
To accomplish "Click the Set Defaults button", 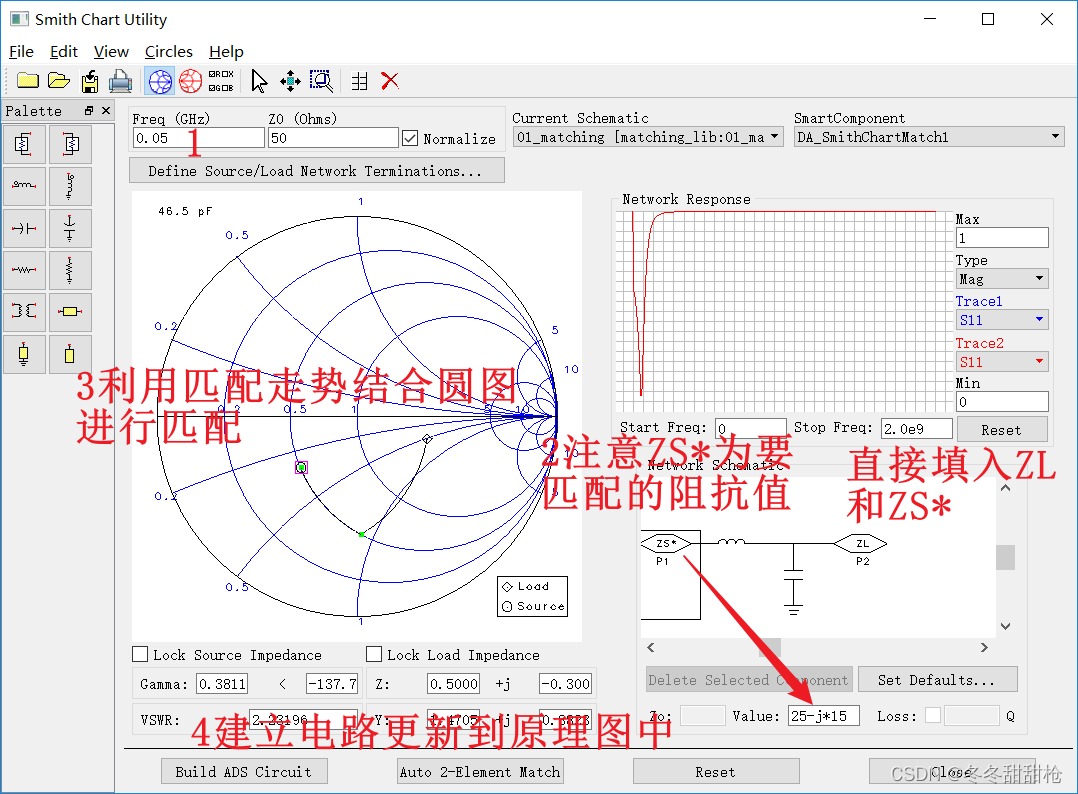I will 937,679.
